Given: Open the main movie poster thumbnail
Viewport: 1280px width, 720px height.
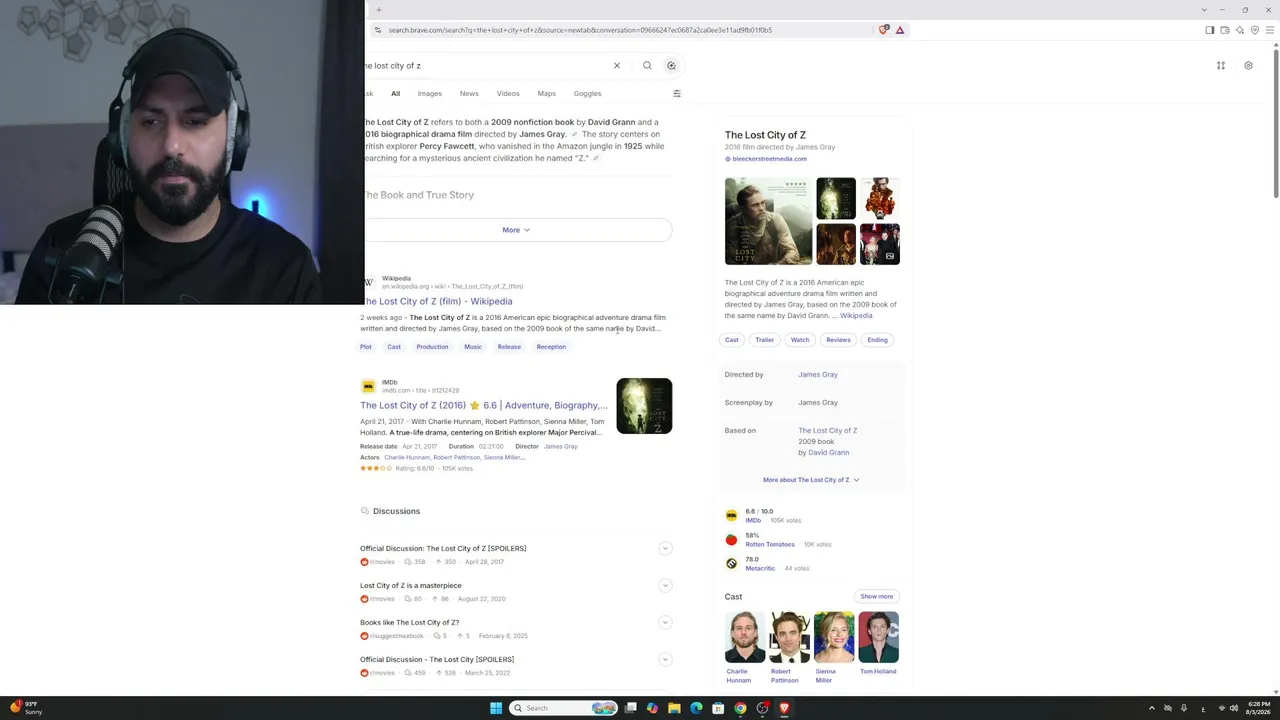Looking at the screenshot, I should [768, 221].
